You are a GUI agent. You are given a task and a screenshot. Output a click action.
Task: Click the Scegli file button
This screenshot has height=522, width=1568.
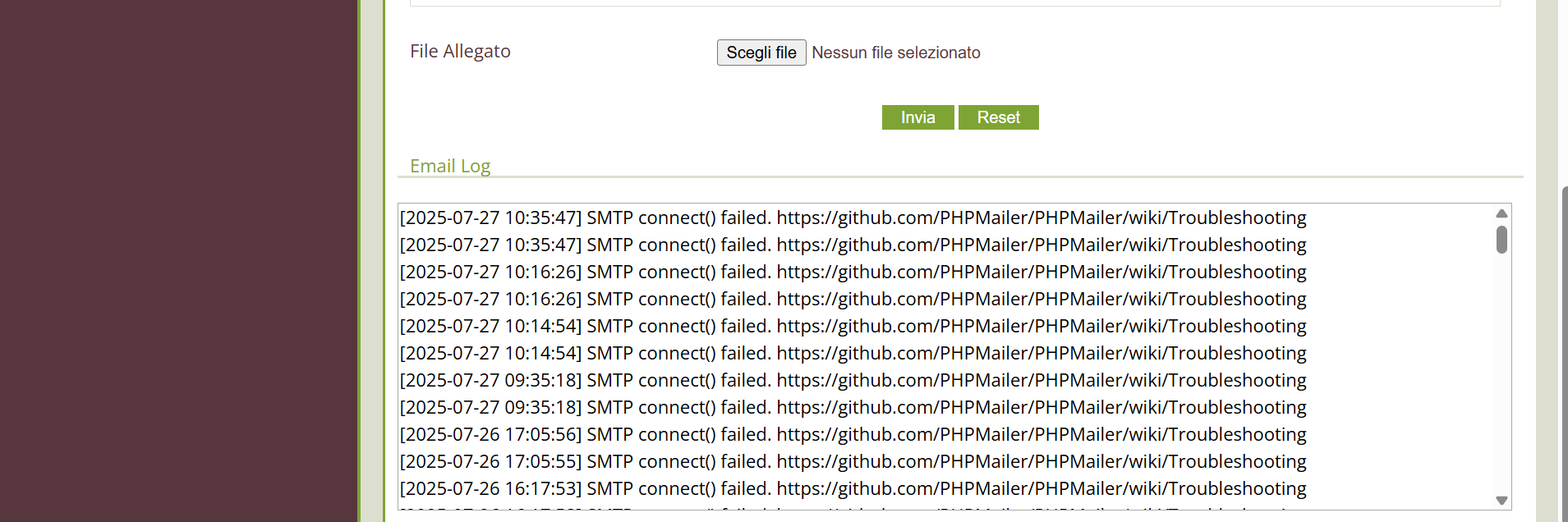(761, 53)
